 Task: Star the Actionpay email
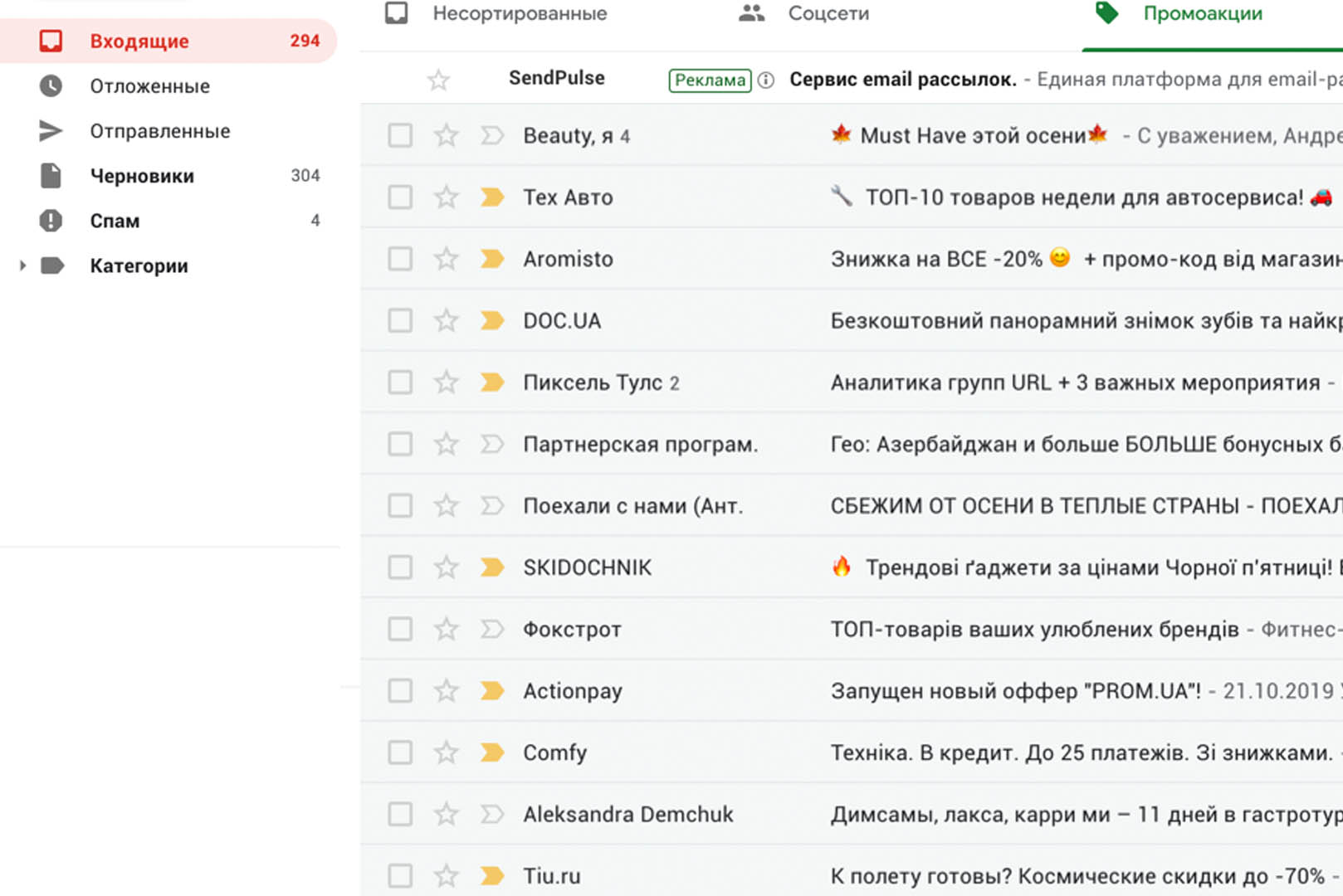pos(447,689)
